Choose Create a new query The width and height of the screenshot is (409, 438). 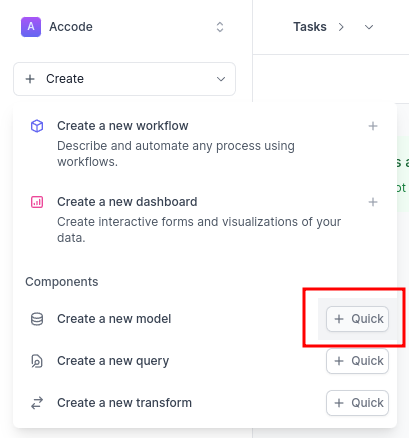(113, 361)
